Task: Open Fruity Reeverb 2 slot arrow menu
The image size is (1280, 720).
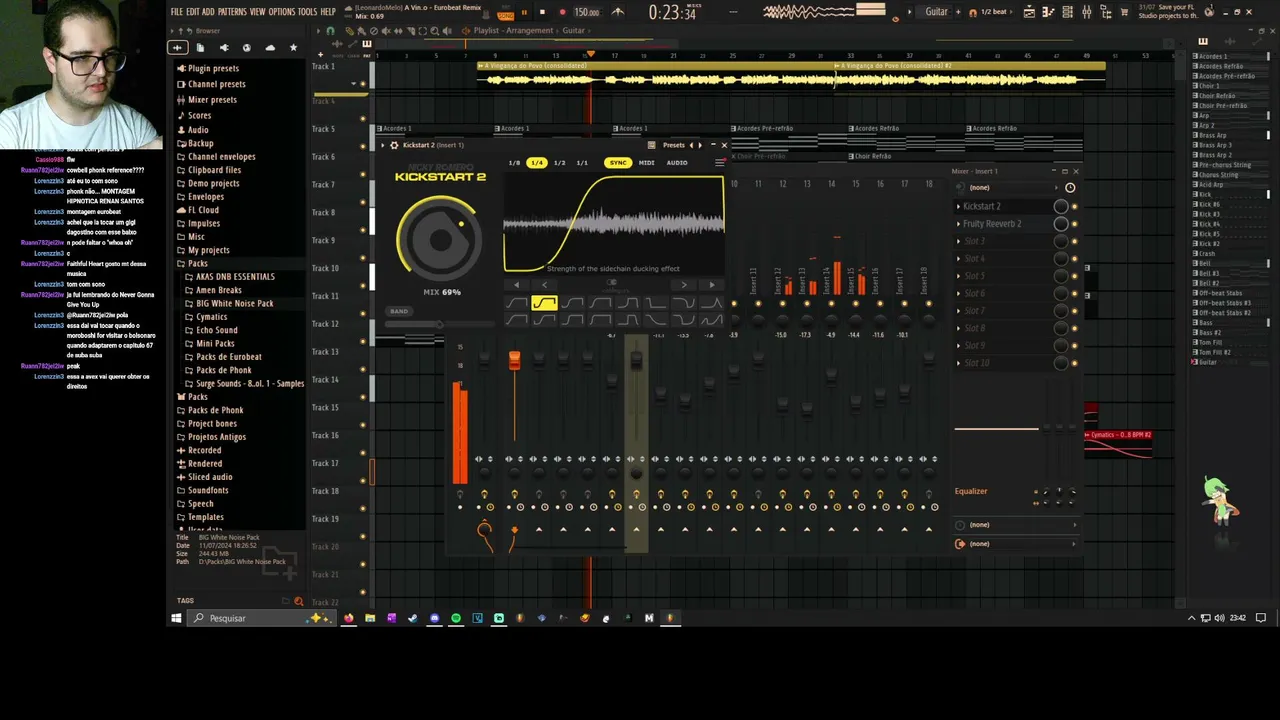Action: (958, 224)
